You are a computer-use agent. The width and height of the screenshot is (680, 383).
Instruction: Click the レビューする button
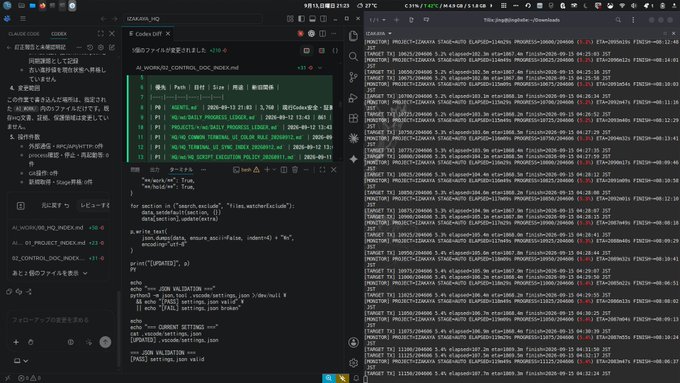(x=95, y=205)
